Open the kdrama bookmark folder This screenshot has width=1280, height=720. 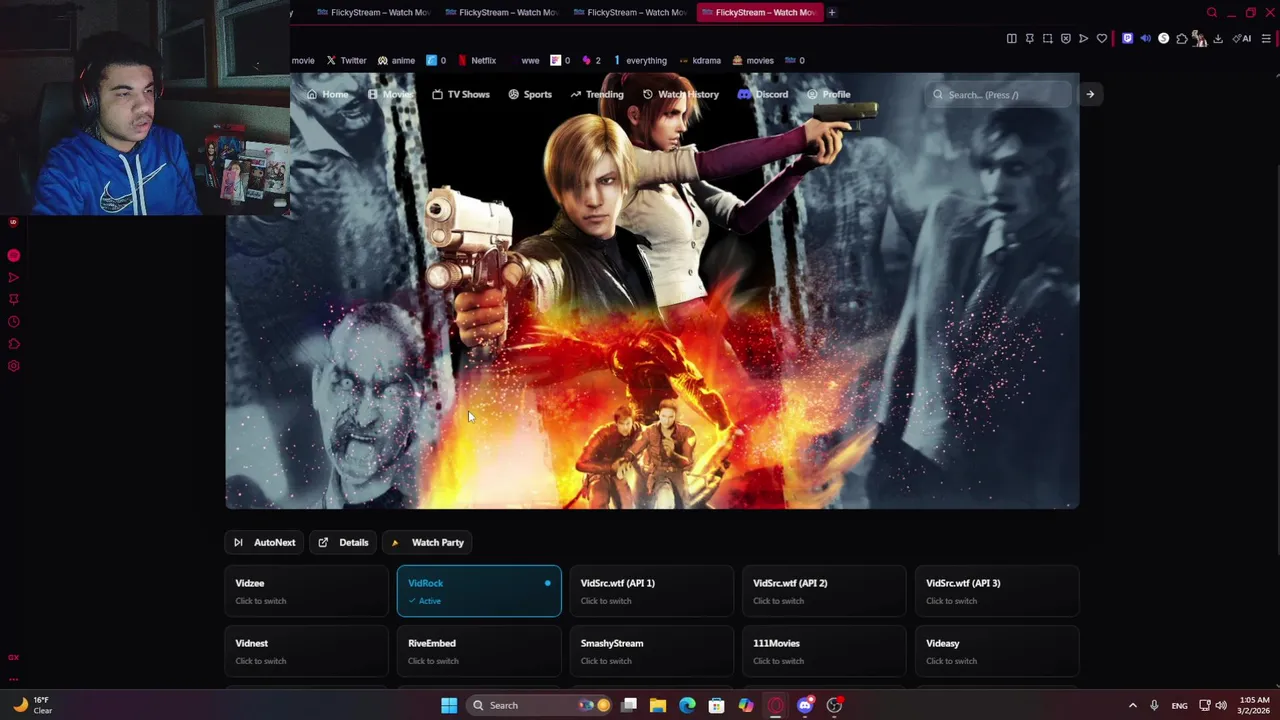point(699,60)
